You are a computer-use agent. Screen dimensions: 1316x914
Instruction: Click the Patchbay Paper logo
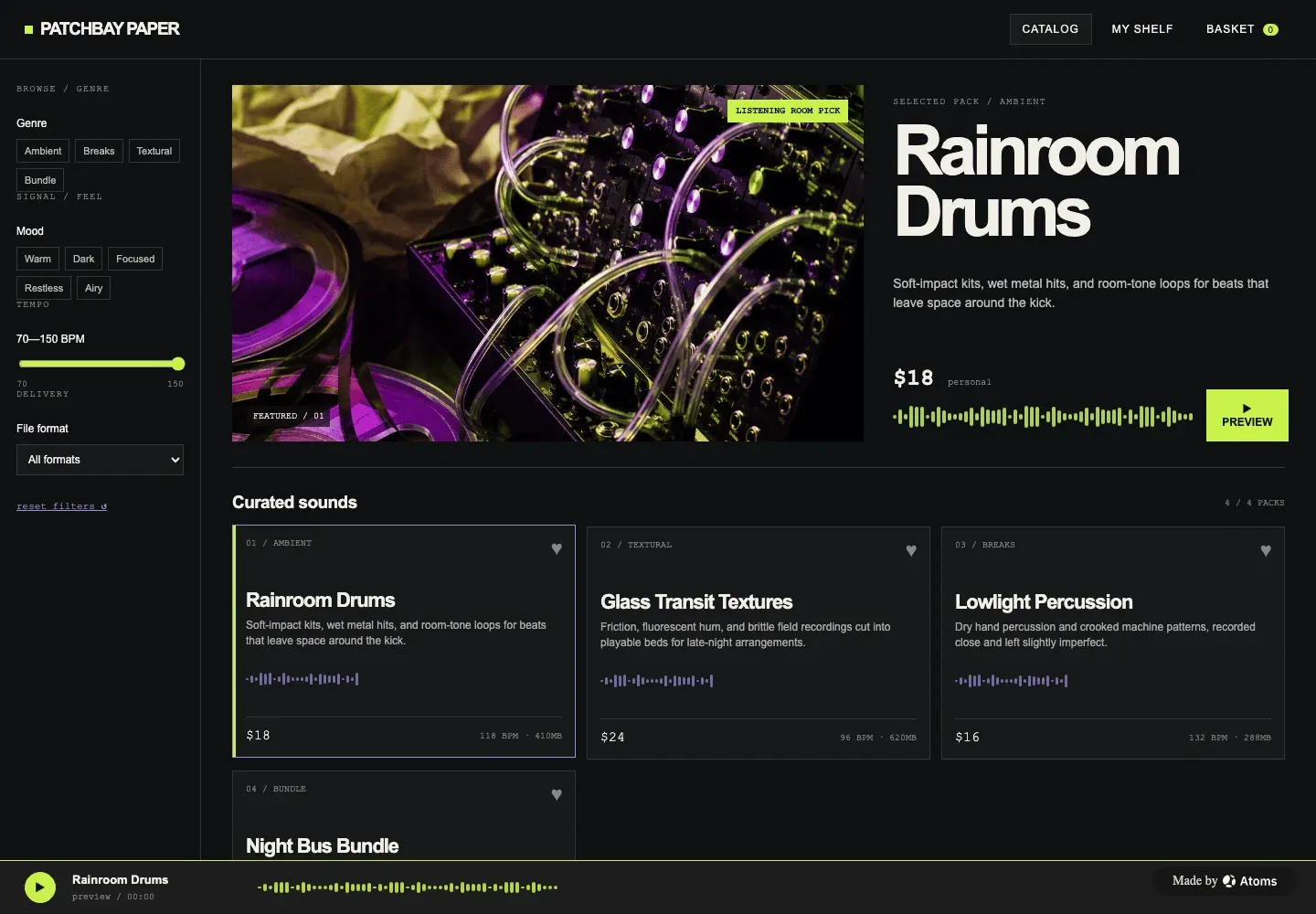tap(101, 29)
